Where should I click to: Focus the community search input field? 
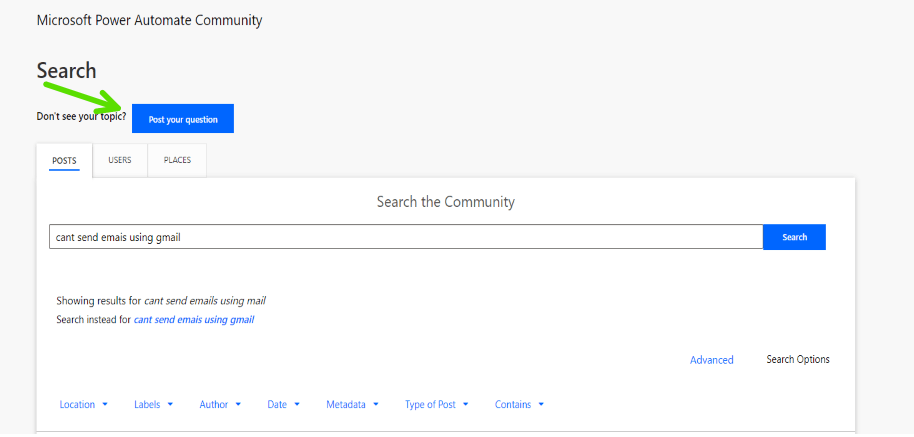[406, 237]
